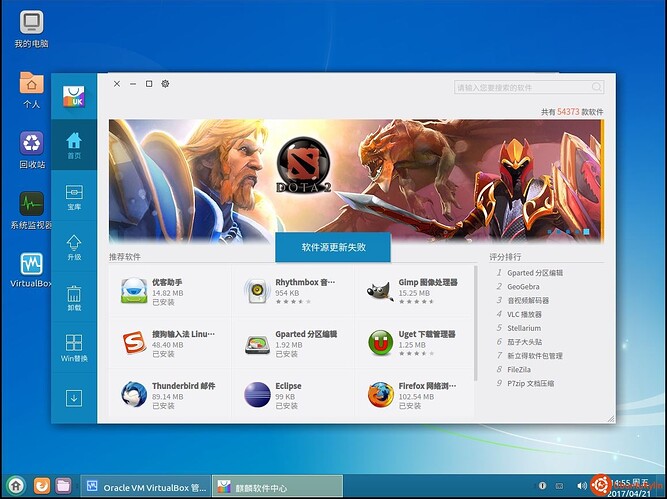The height and width of the screenshot is (499, 667).
Task: Click the UK software center logo
Action: [x=74, y=96]
